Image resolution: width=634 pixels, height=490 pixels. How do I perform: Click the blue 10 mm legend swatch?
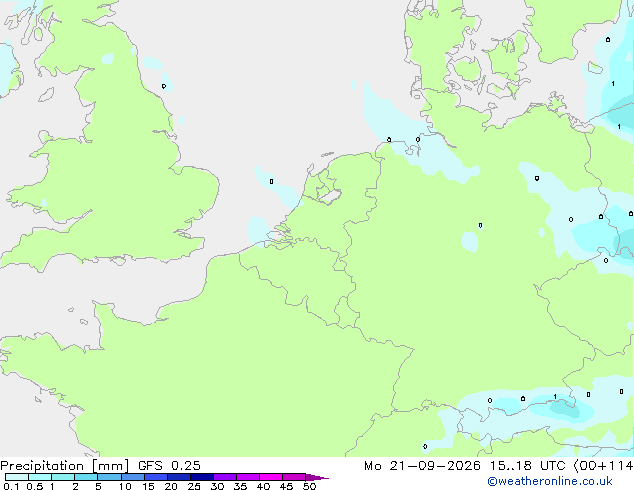click(133, 477)
